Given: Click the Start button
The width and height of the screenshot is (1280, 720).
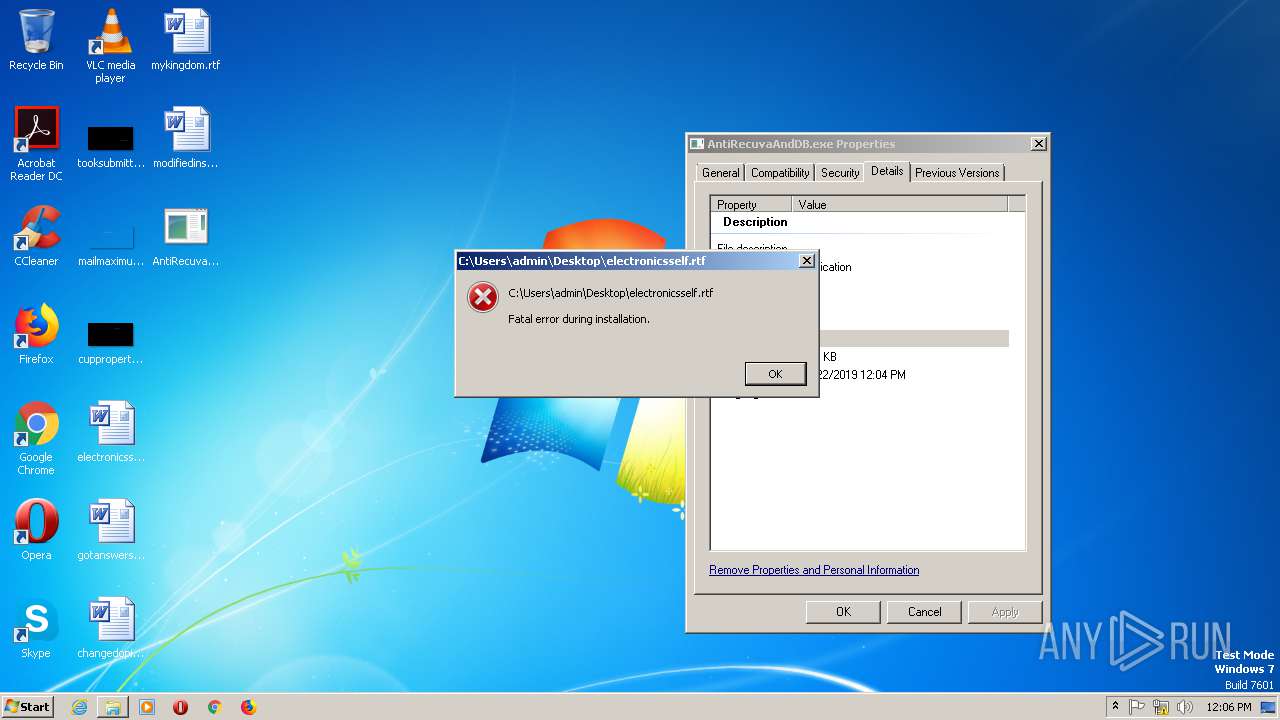Looking at the screenshot, I should 28,707.
